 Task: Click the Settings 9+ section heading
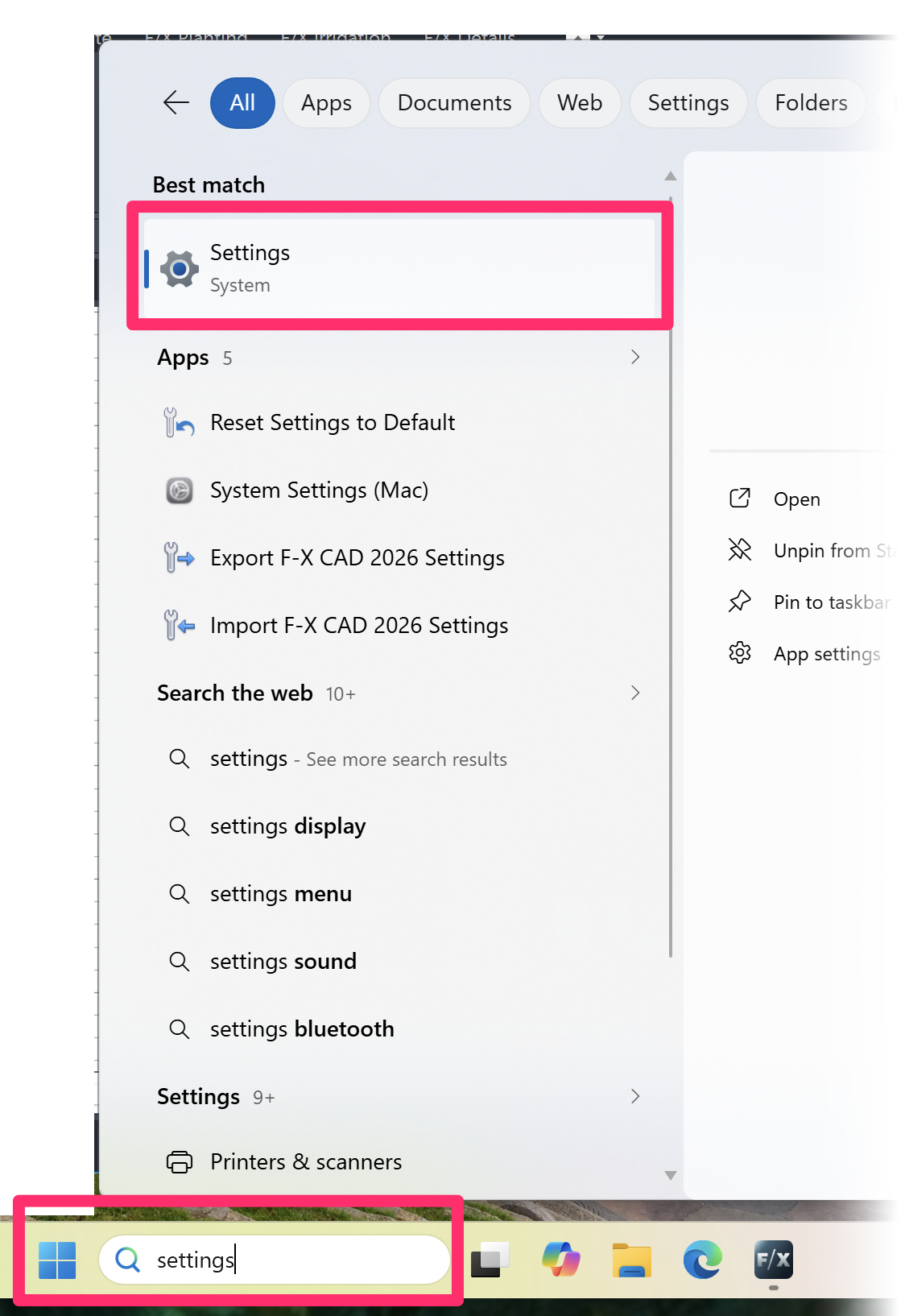[x=216, y=1097]
